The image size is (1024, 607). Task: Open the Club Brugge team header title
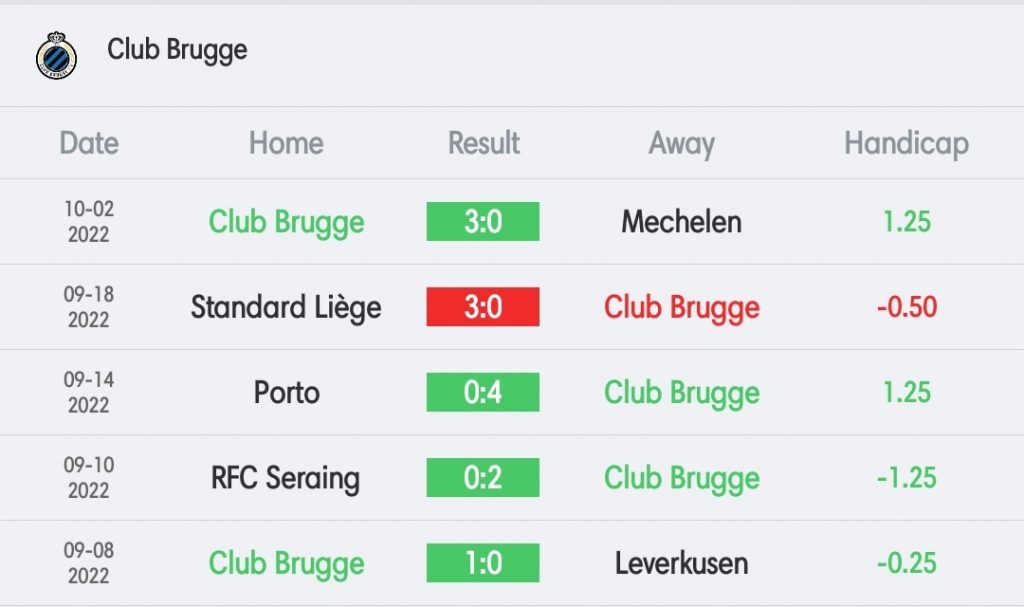tap(177, 50)
